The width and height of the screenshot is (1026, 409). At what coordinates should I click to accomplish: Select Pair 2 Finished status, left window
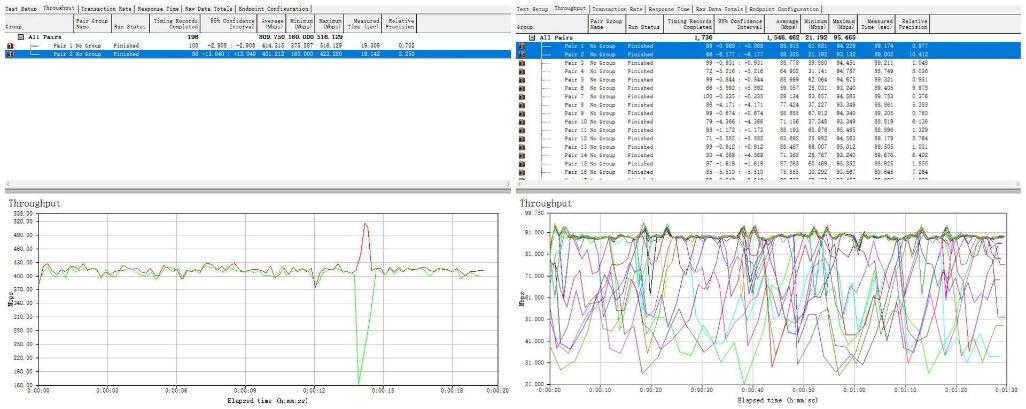(x=126, y=54)
